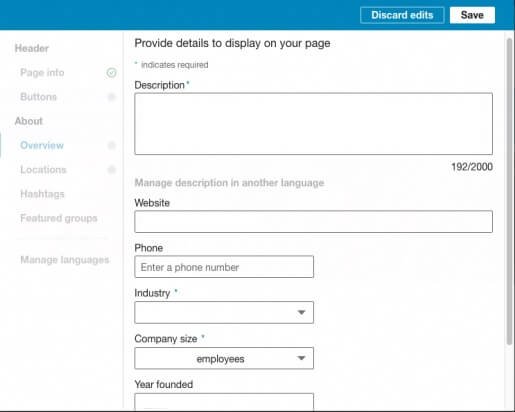
Task: Click the Company size dropdown arrow
Action: click(x=301, y=358)
